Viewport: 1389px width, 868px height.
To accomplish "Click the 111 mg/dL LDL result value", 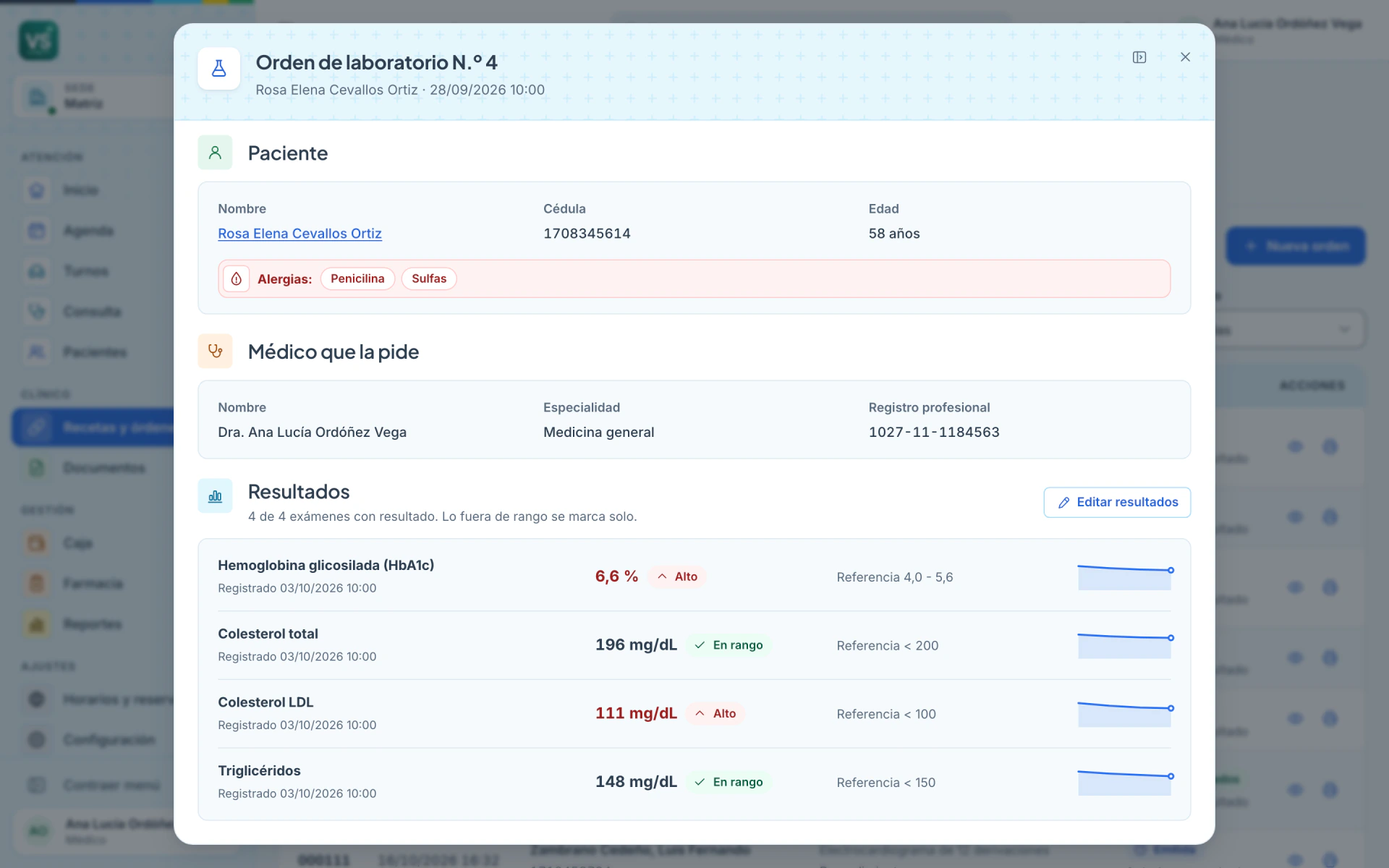I will click(636, 713).
